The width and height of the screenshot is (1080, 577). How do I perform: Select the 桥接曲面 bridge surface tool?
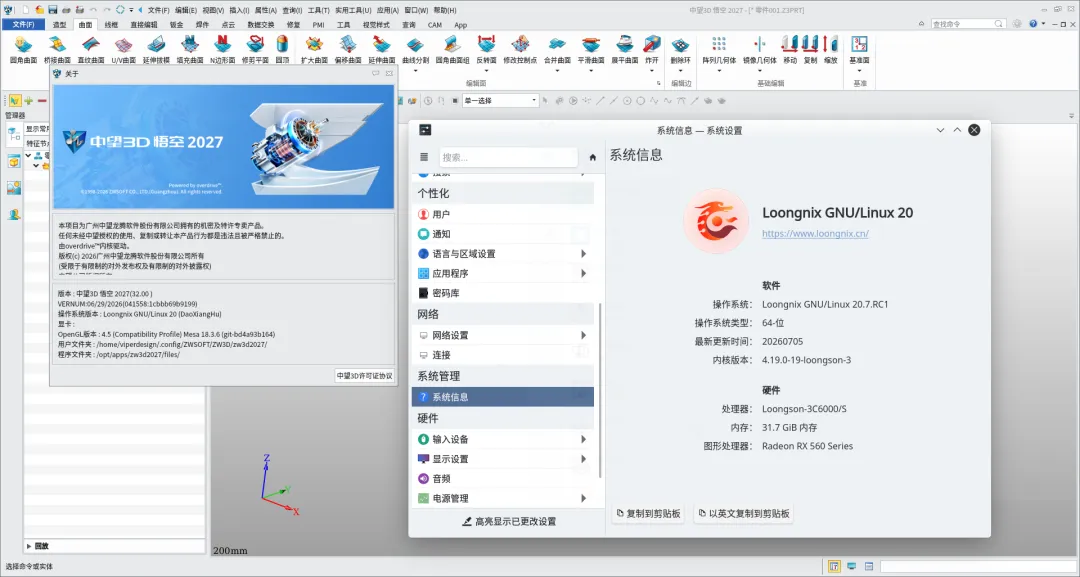pyautogui.click(x=57, y=50)
